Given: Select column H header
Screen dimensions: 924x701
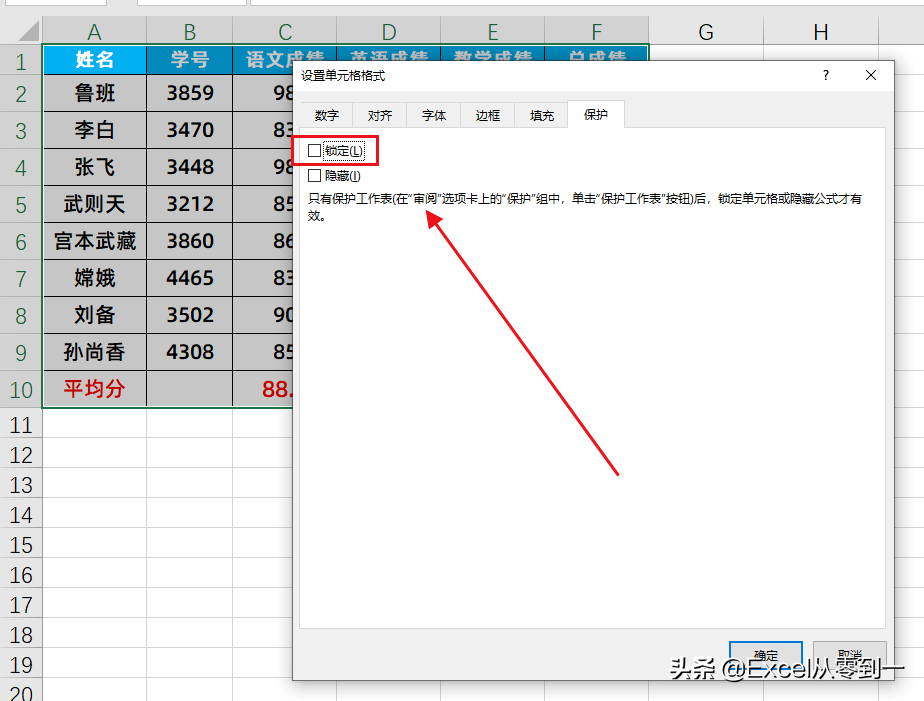Looking at the screenshot, I should click(820, 31).
